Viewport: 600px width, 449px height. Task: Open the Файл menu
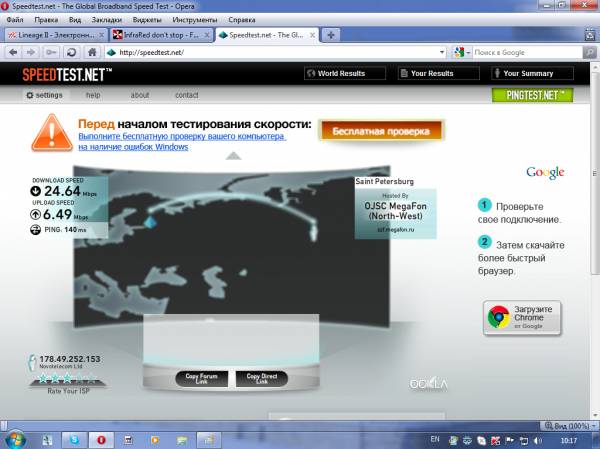(x=15, y=20)
